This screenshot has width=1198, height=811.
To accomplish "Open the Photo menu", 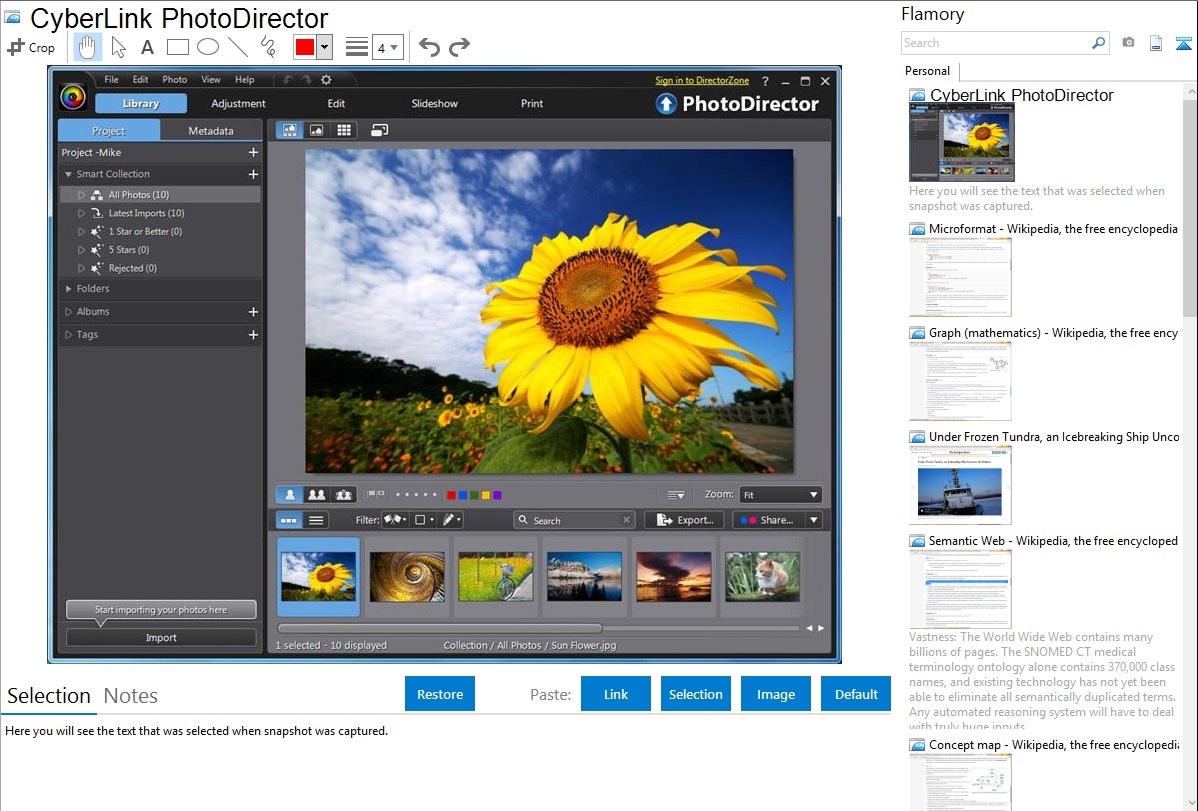I will tap(174, 79).
